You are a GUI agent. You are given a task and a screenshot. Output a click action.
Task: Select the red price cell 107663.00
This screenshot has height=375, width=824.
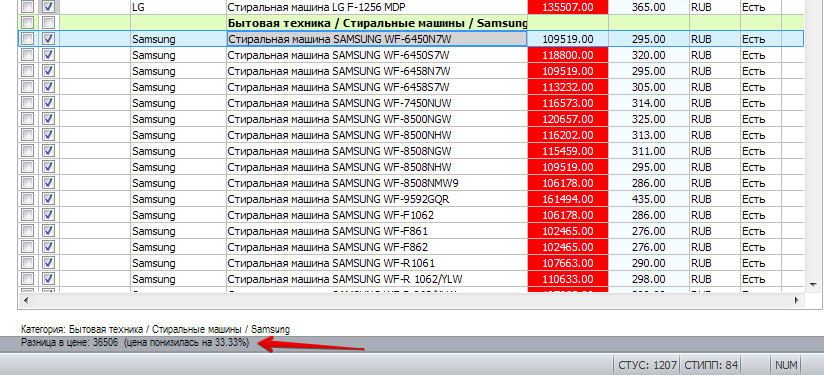coord(568,263)
